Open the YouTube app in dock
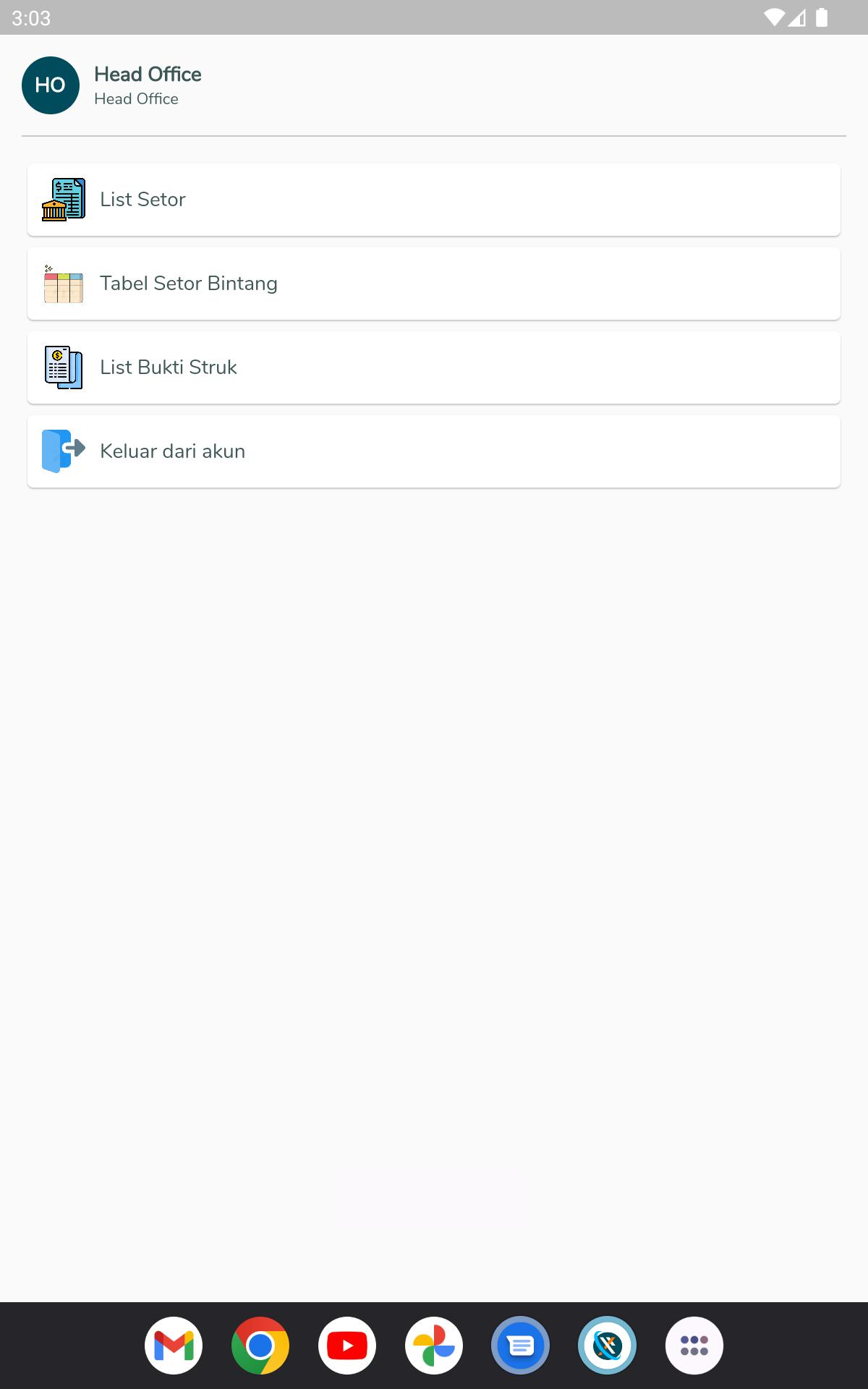Viewport: 868px width, 1389px height. (x=347, y=1346)
